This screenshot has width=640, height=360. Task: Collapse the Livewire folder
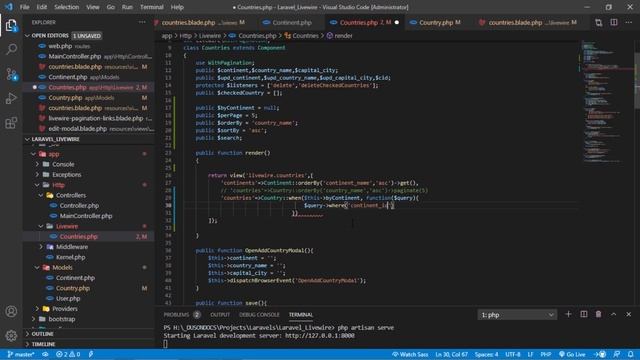(41, 226)
